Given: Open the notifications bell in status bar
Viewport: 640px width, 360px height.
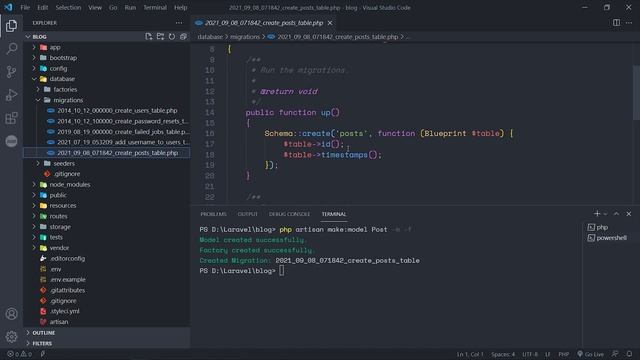Looking at the screenshot, I should [x=629, y=354].
